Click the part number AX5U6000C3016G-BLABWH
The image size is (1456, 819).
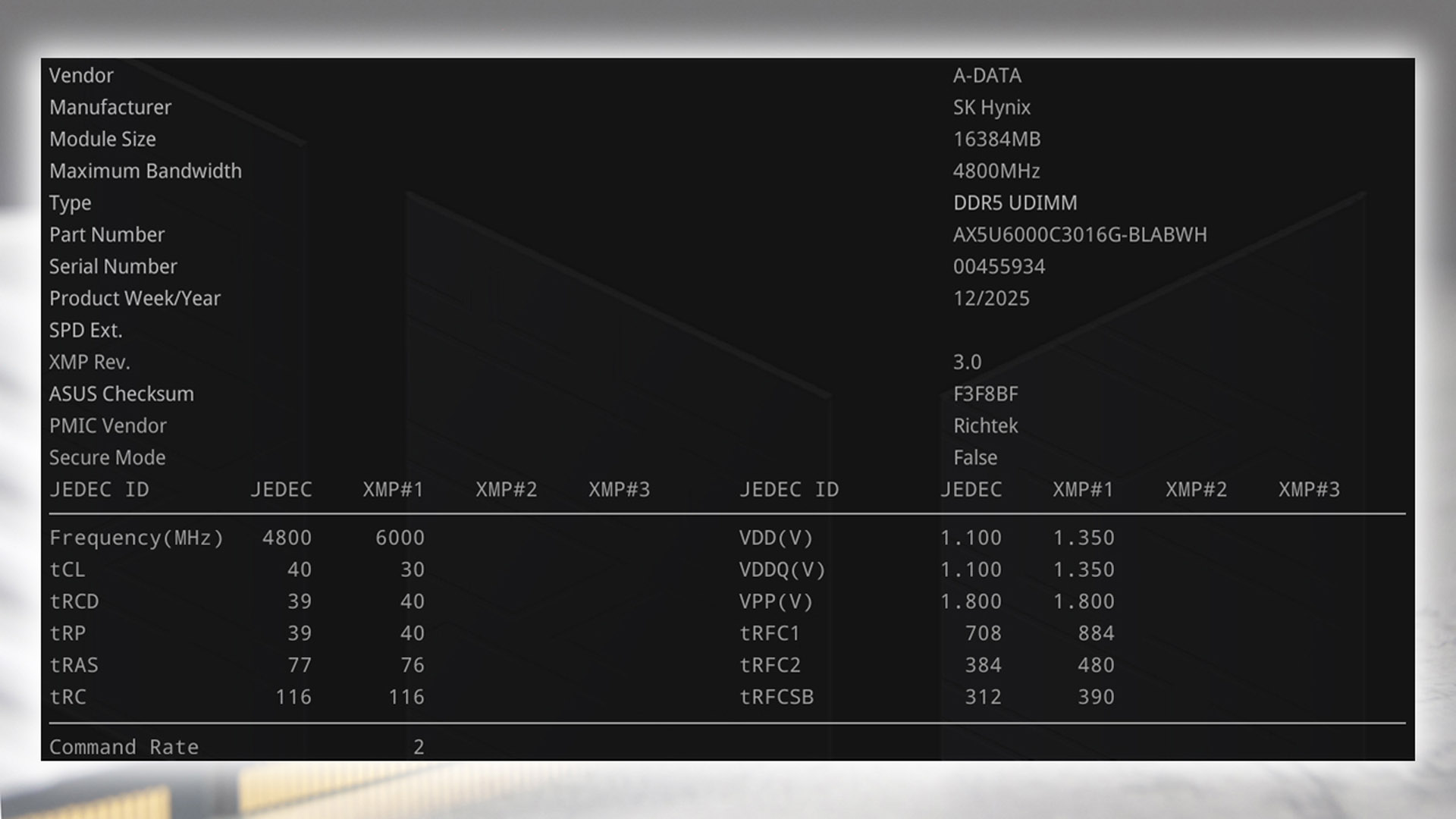click(1079, 235)
